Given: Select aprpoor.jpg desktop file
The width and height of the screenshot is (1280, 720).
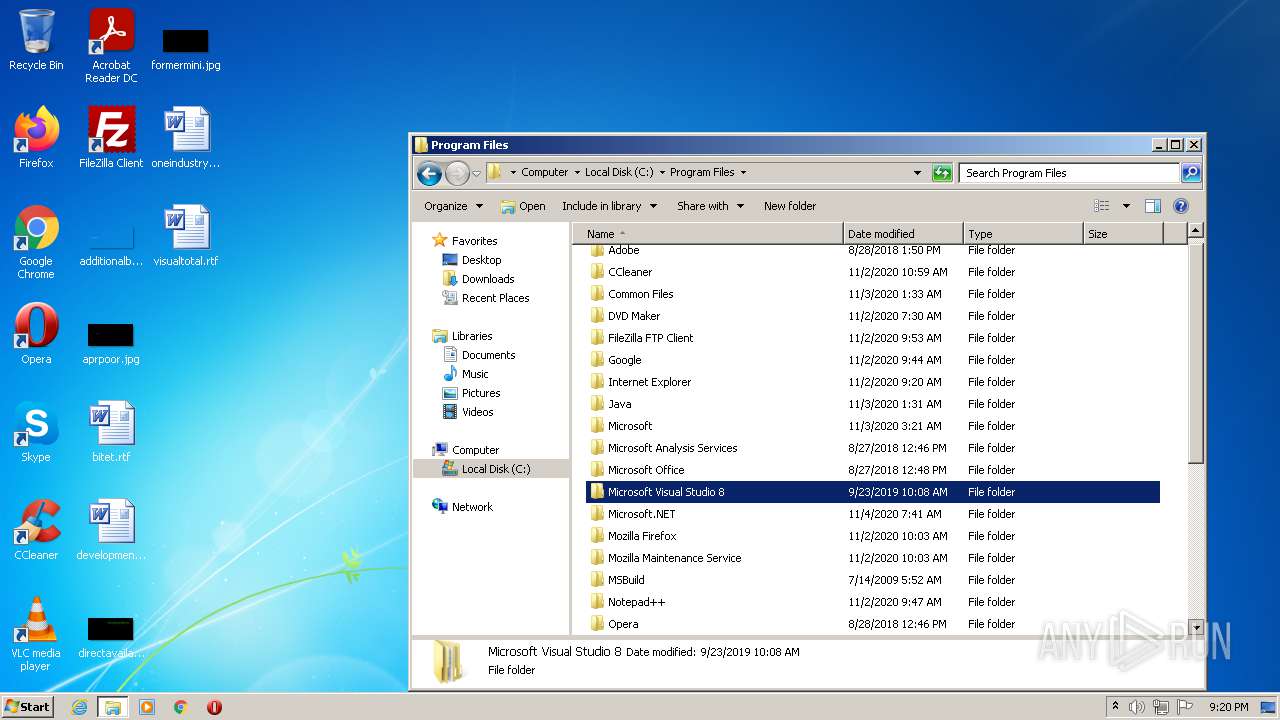Looking at the screenshot, I should [111, 343].
